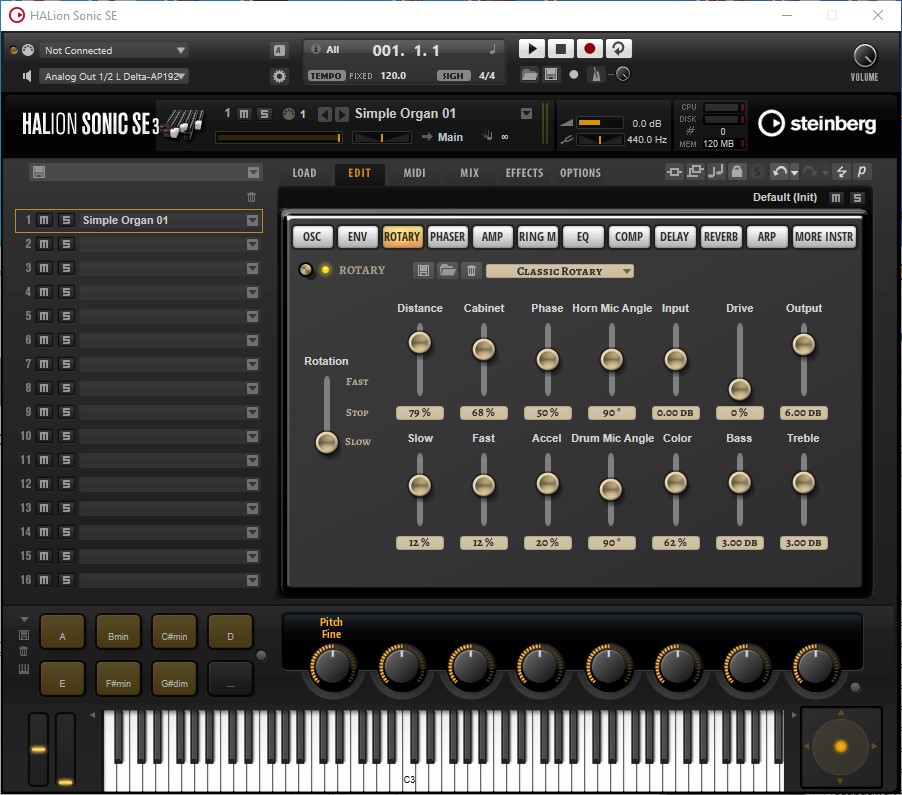Image resolution: width=902 pixels, height=795 pixels.
Task: Open the undo history dropdown arrow
Action: pos(794,173)
